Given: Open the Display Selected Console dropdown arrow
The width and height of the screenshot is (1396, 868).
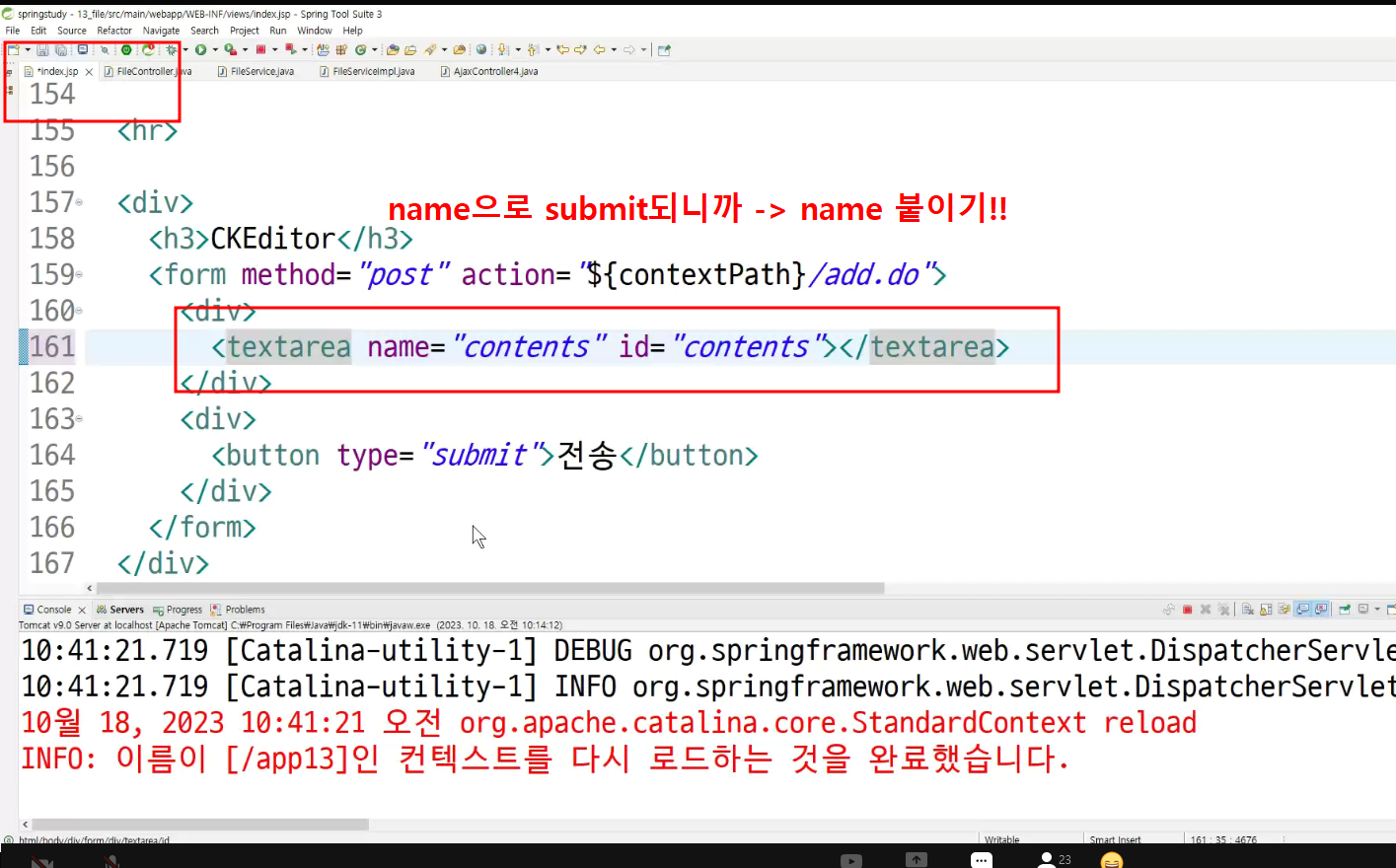Looking at the screenshot, I should [1377, 610].
